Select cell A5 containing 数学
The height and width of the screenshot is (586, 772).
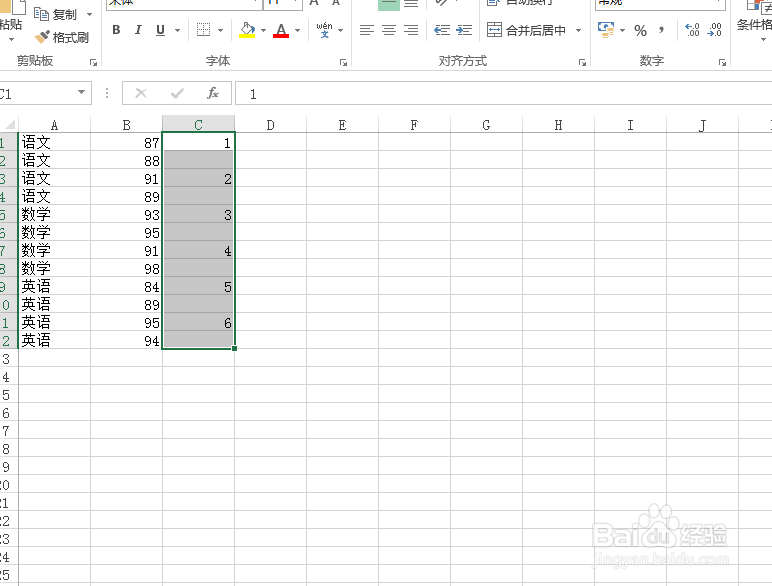click(x=54, y=214)
